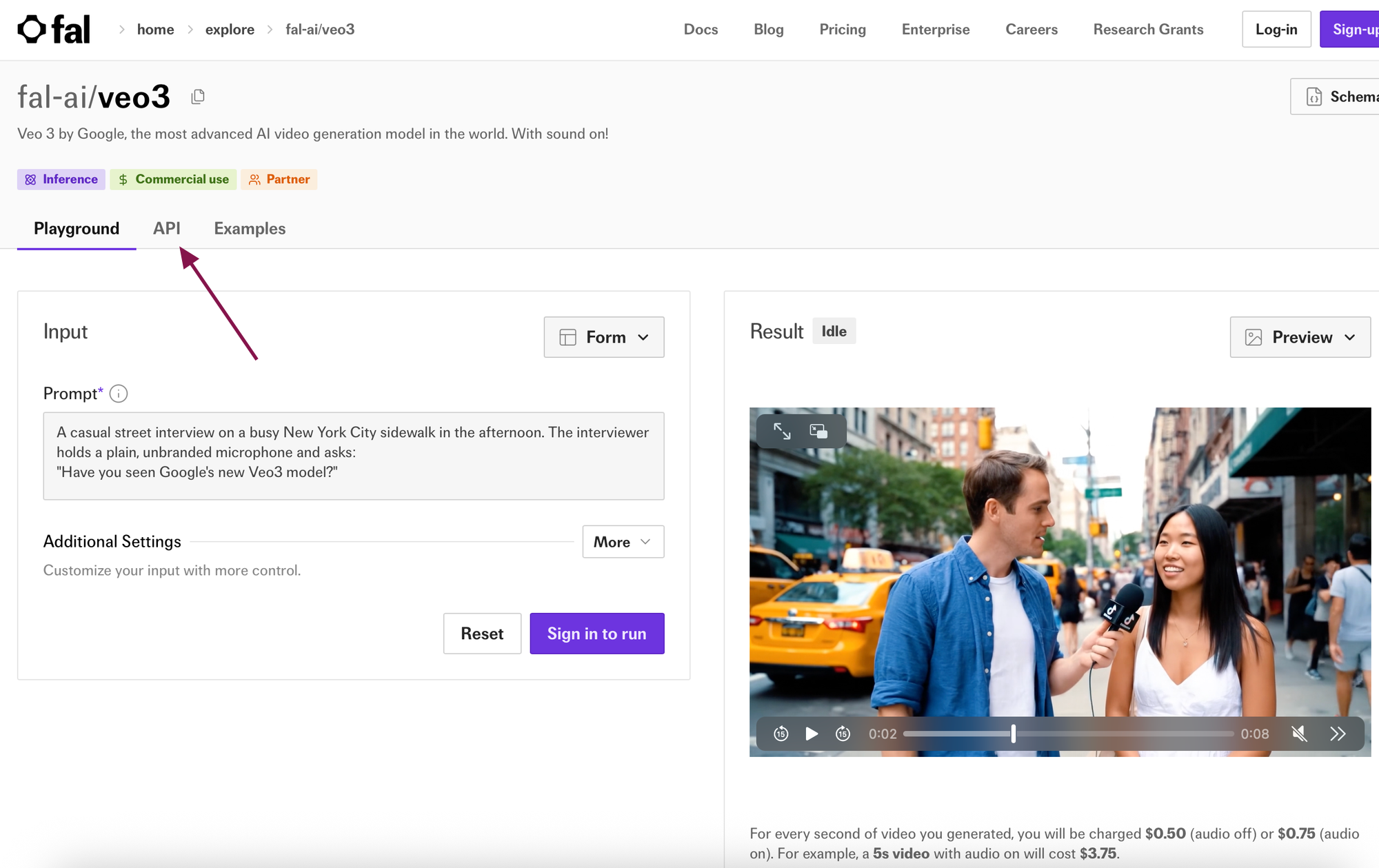This screenshot has width=1379, height=868.
Task: Play the result video
Action: pos(812,734)
